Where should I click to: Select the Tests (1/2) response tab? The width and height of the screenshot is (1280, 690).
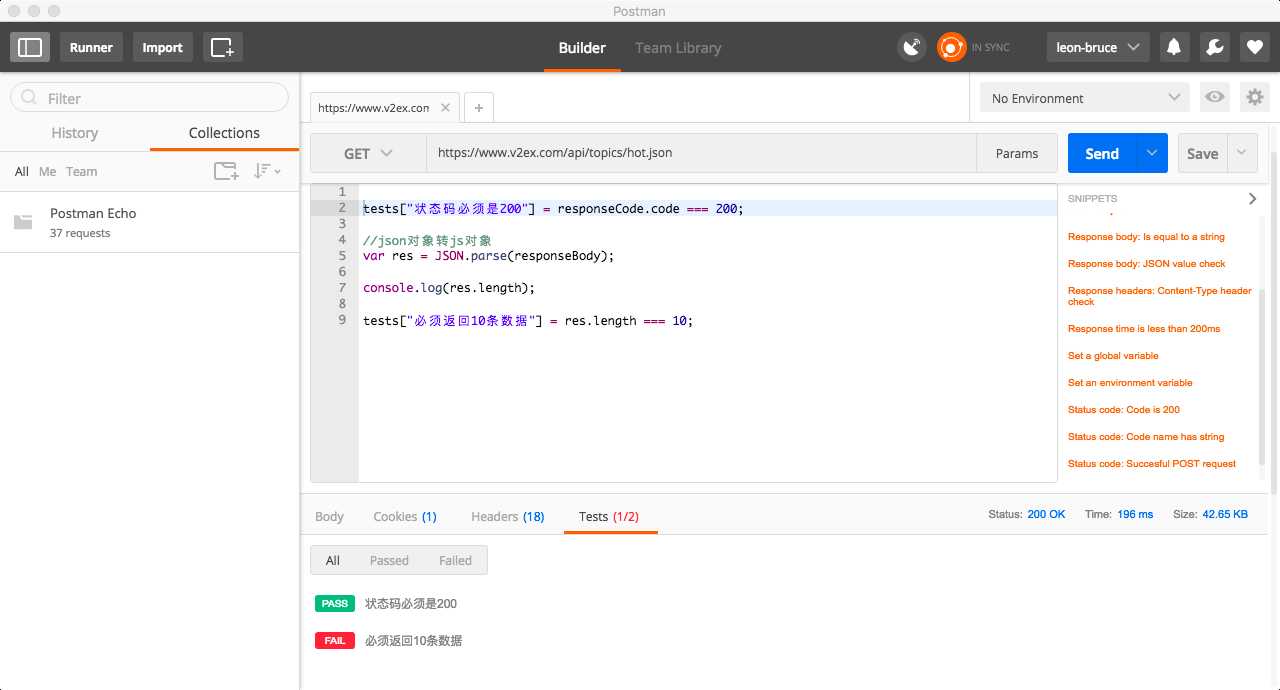609,516
